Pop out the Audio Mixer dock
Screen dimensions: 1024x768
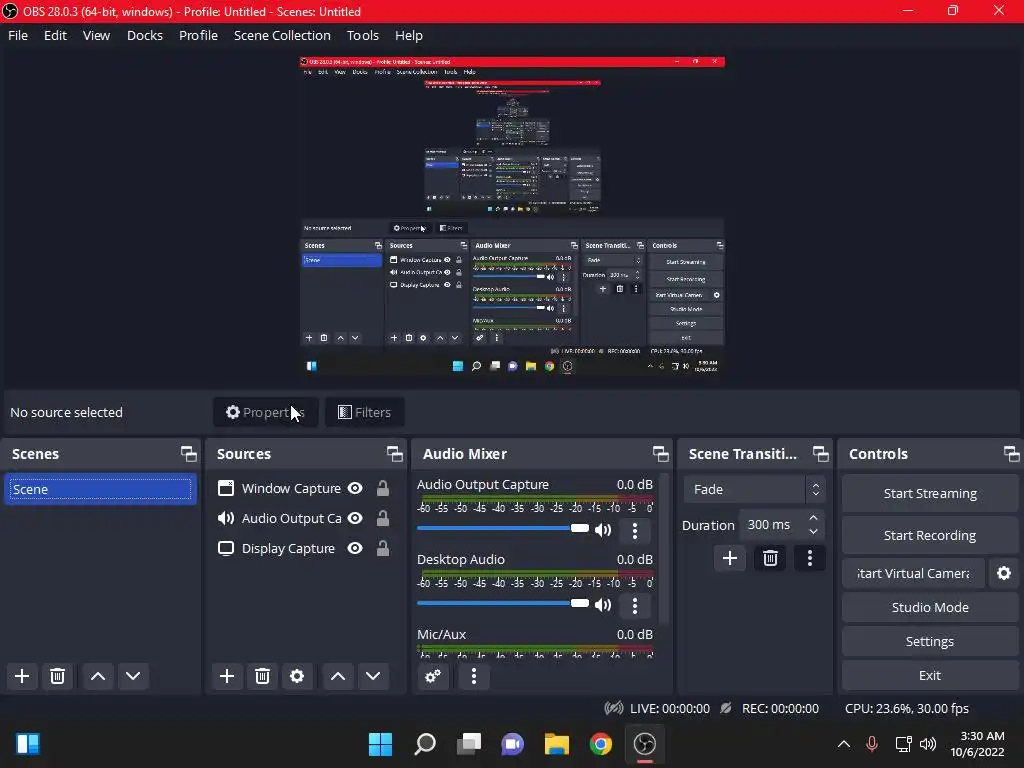(660, 454)
